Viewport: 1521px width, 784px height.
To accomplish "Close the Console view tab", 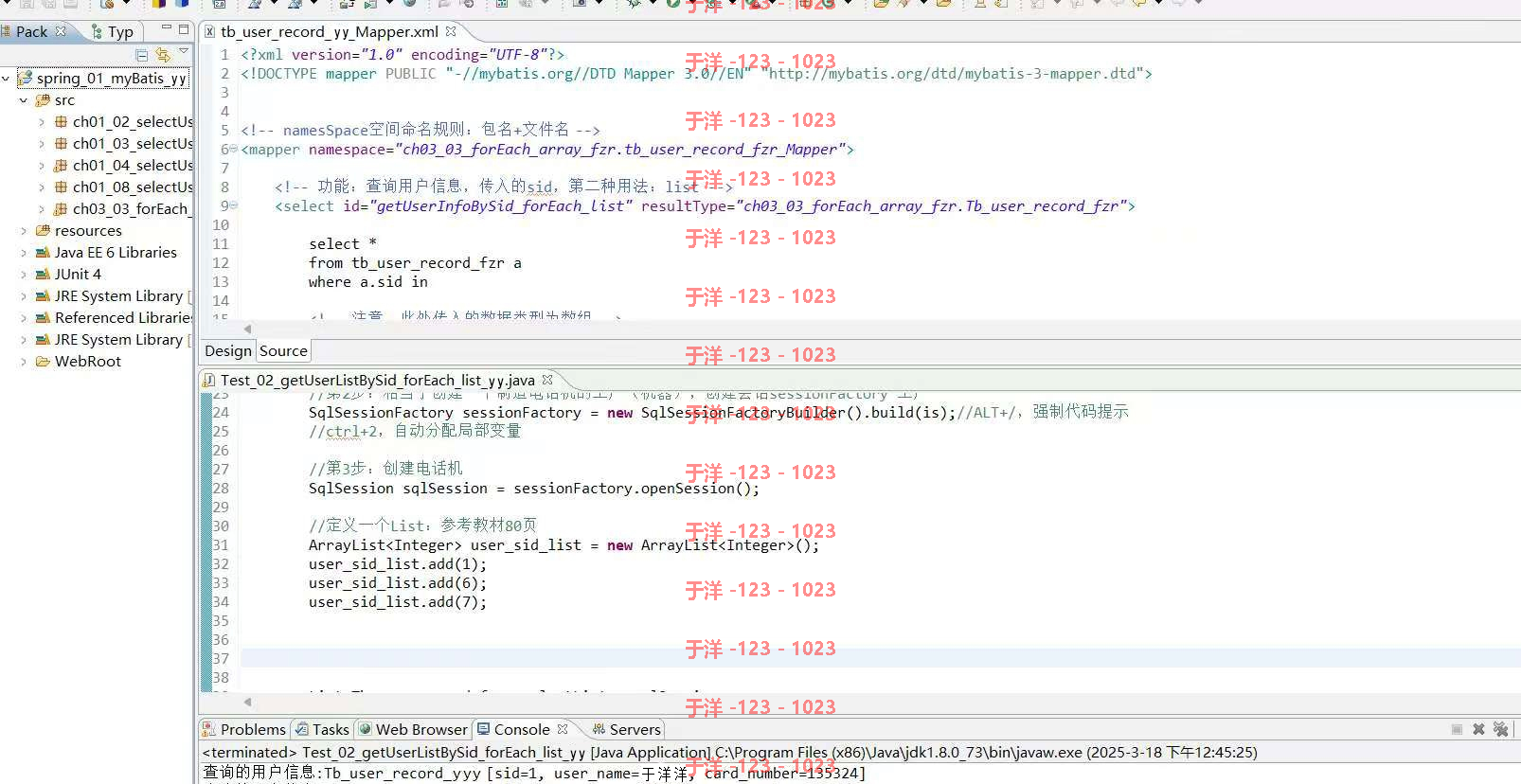I will (x=563, y=729).
